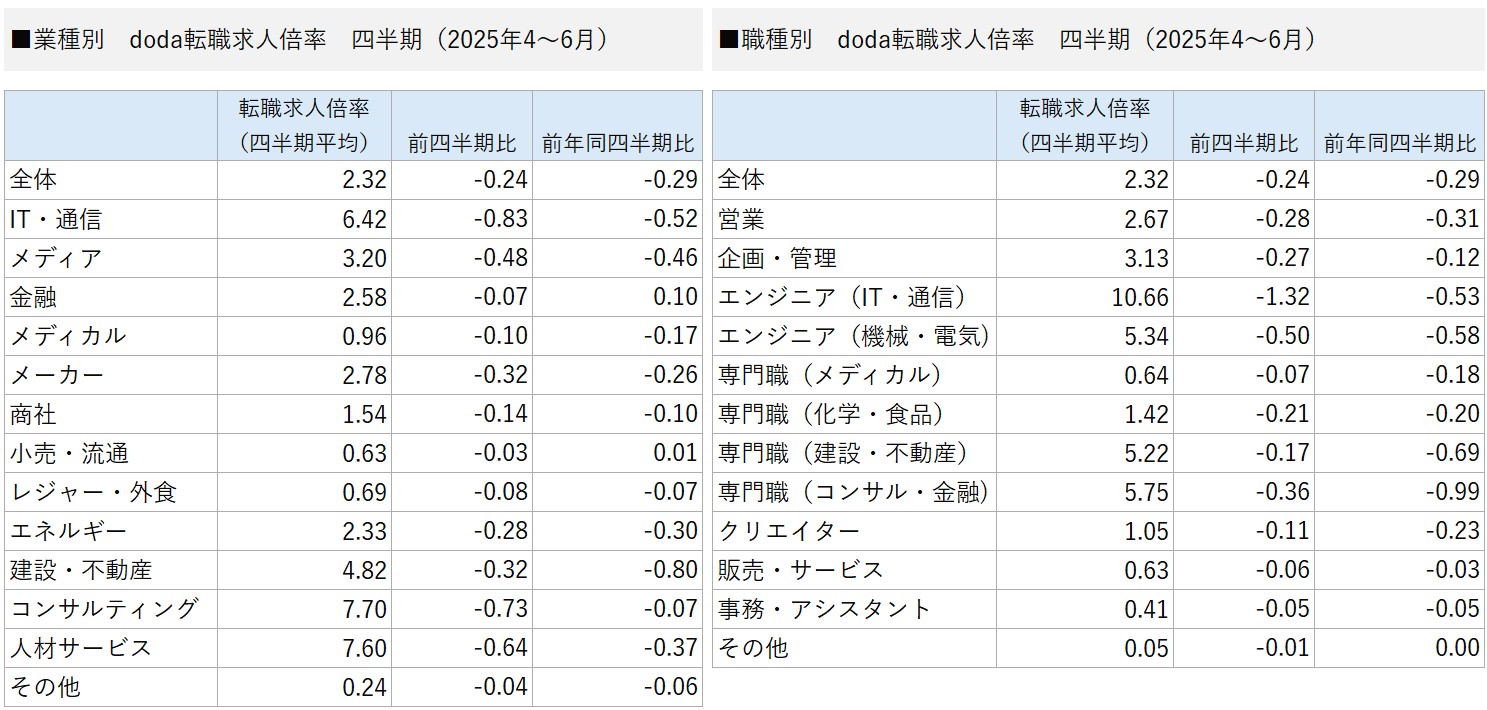Select the 0.64 value for 専門職（メディカル）

coord(1146,375)
